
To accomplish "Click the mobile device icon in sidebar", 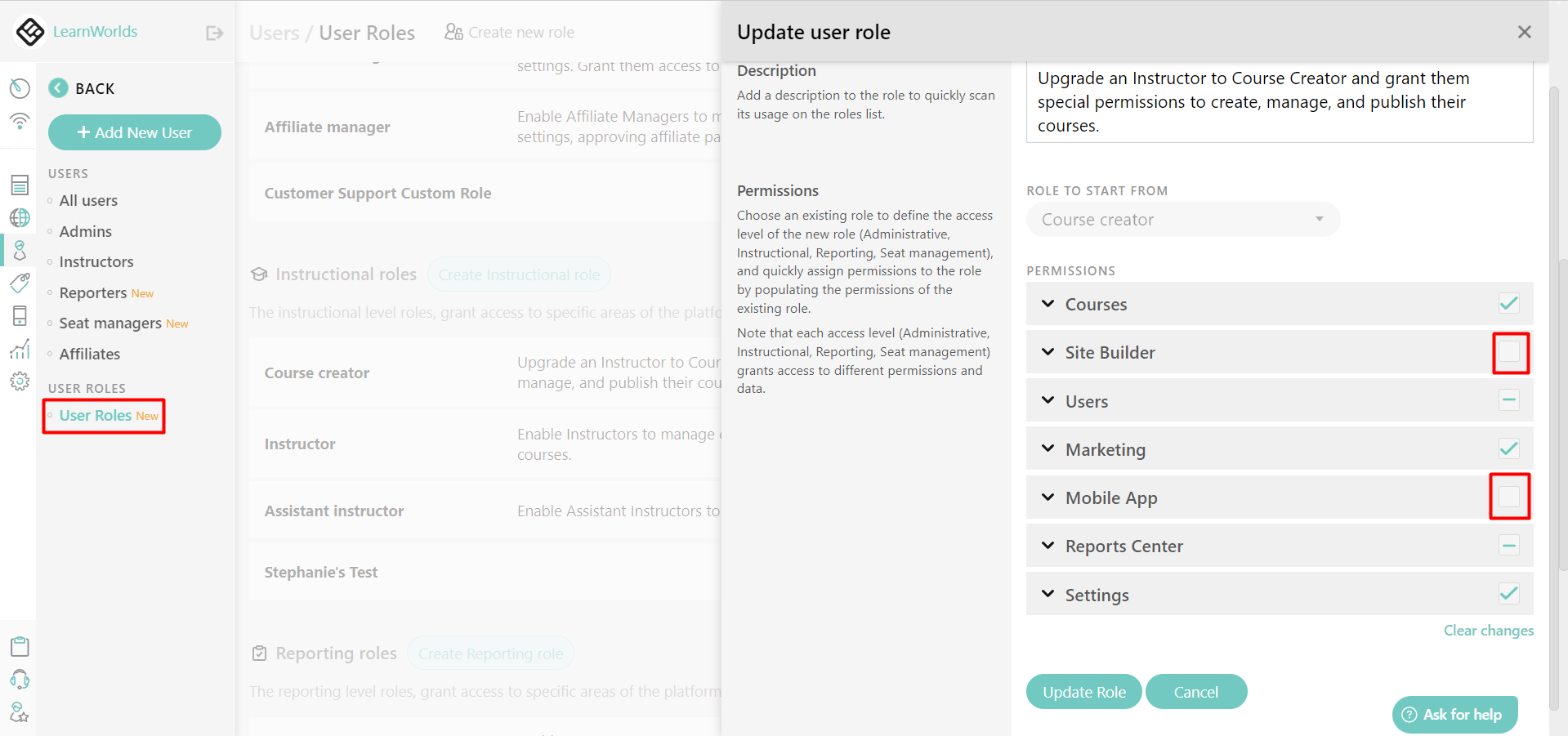I will point(20,316).
